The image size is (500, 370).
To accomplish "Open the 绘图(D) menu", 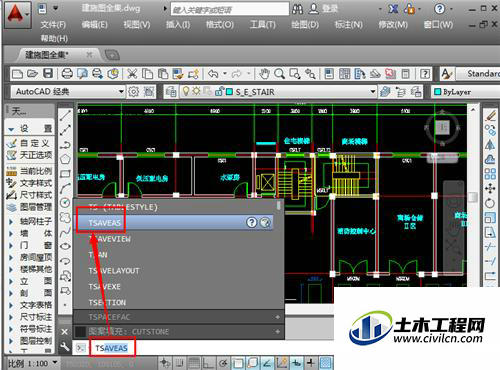I will point(305,24).
